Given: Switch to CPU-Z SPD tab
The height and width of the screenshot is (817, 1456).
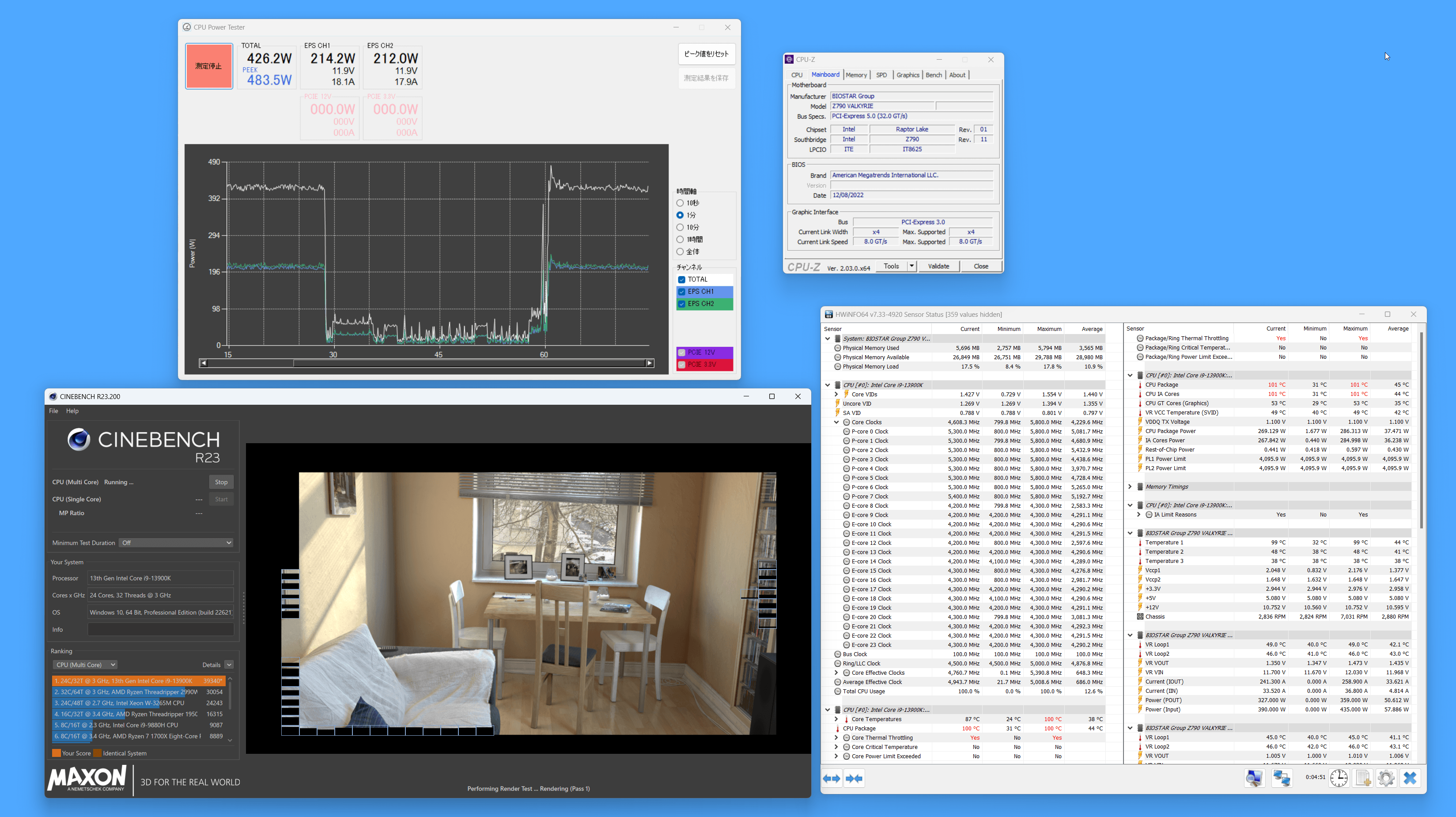Looking at the screenshot, I should (881, 75).
